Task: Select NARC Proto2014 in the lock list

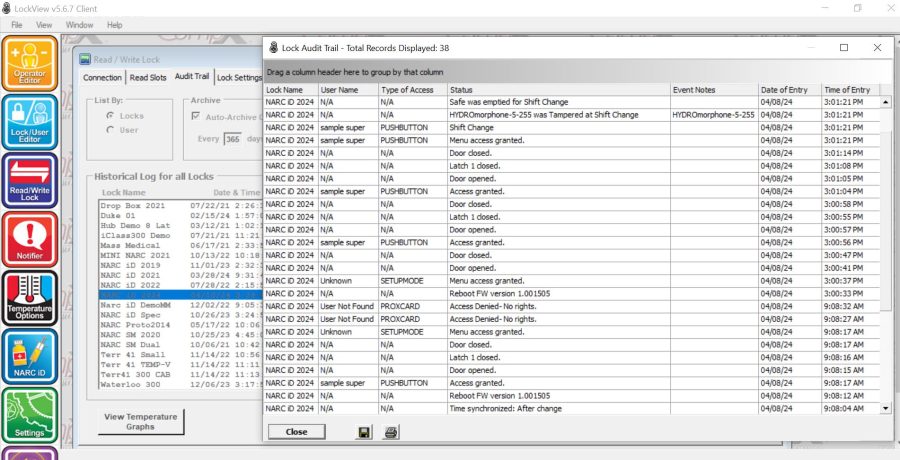Action: tap(180, 325)
